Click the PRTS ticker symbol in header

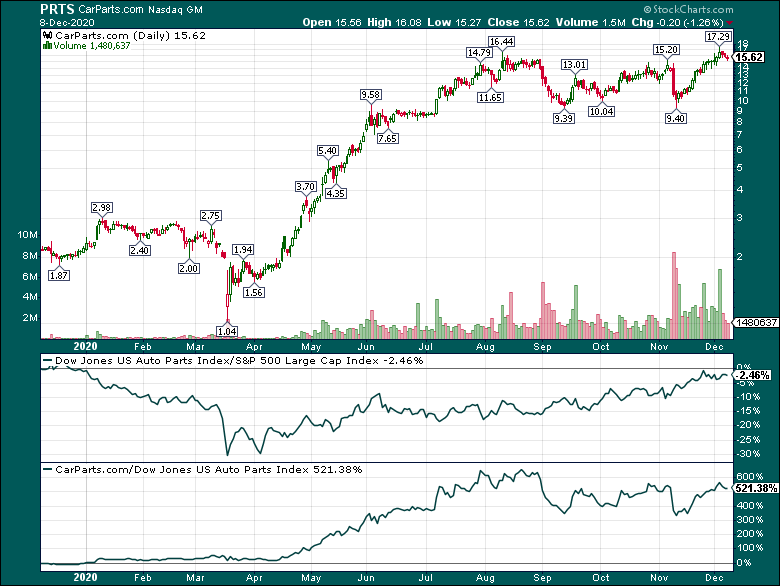(57, 9)
